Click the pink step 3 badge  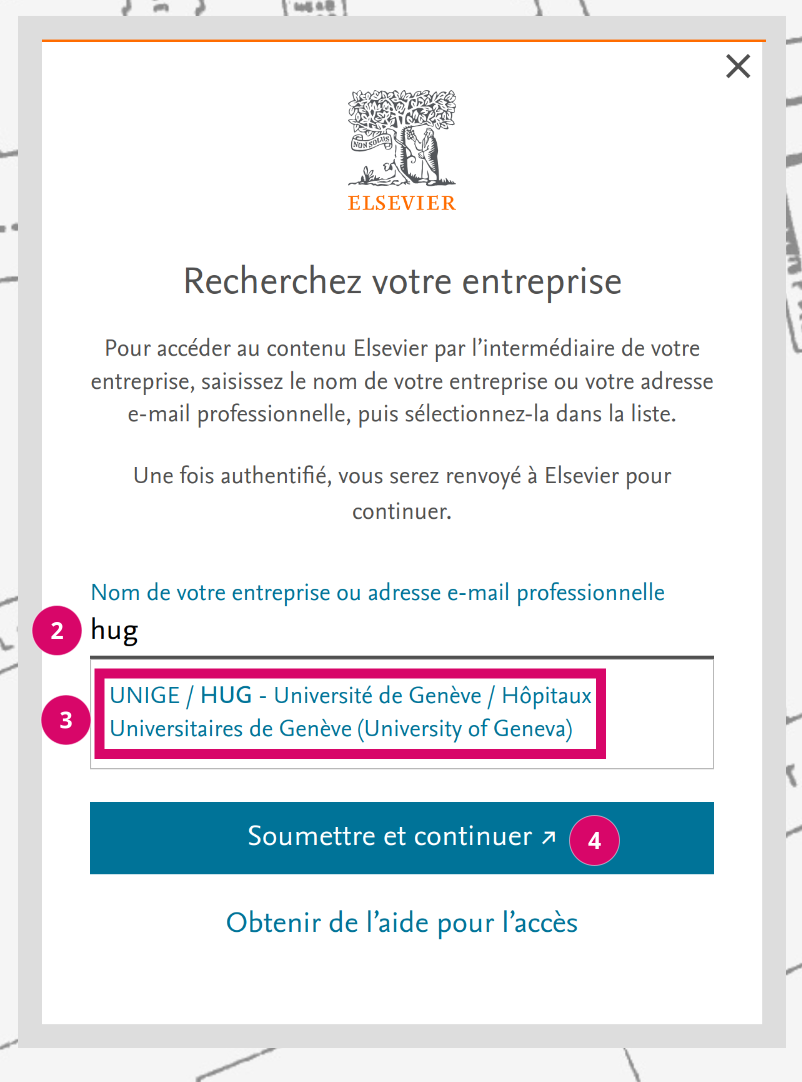(x=66, y=721)
